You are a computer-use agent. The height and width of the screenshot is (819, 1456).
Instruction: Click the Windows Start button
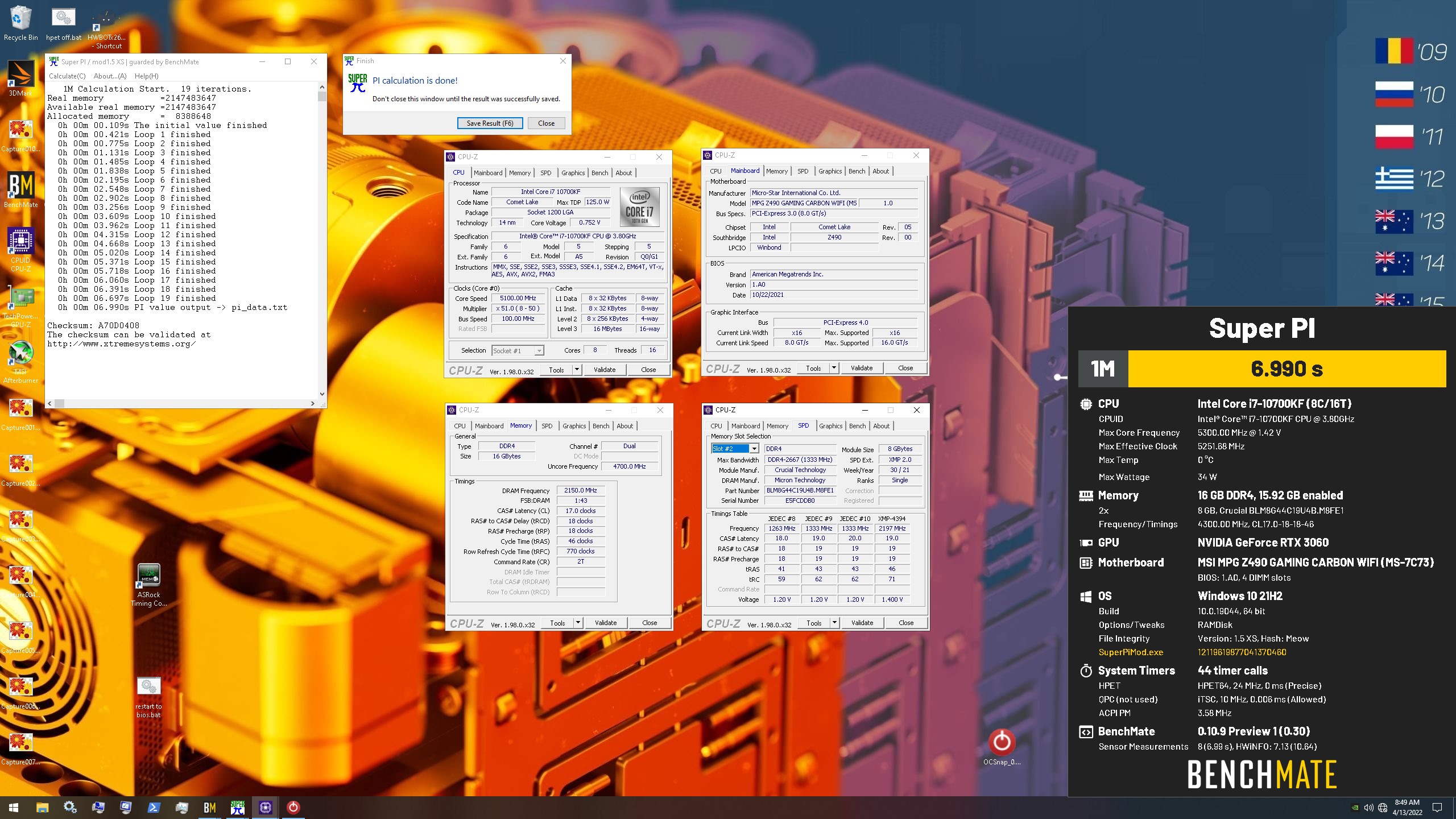tap(14, 808)
